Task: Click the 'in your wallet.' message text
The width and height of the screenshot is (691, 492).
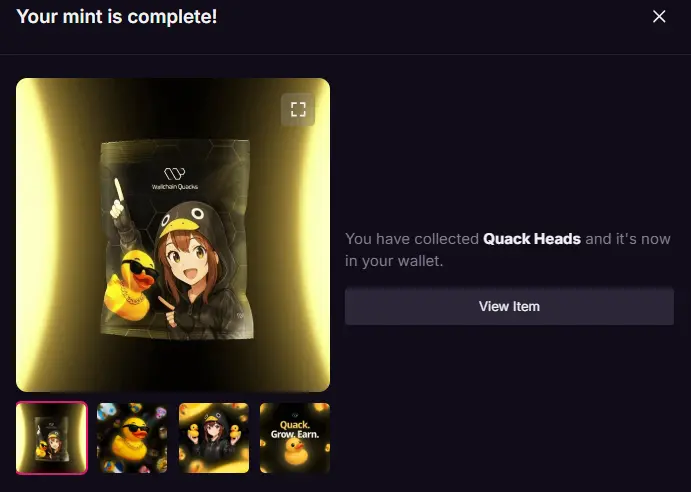Action: pos(394,261)
